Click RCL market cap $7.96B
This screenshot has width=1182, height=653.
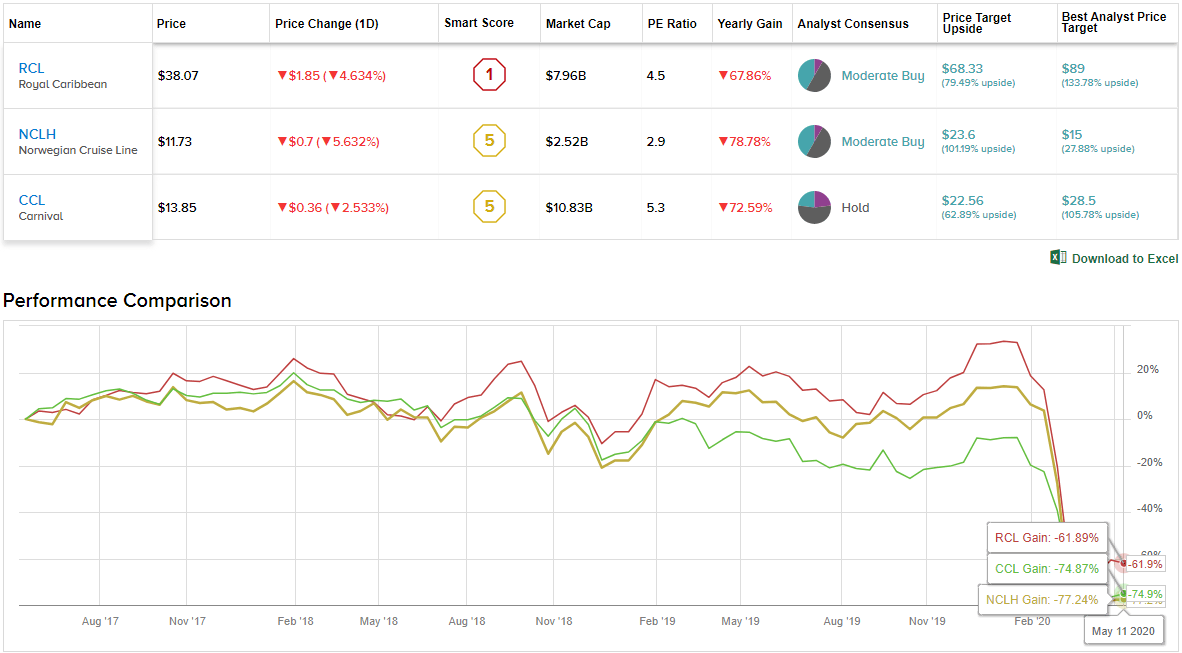pyautogui.click(x=566, y=75)
